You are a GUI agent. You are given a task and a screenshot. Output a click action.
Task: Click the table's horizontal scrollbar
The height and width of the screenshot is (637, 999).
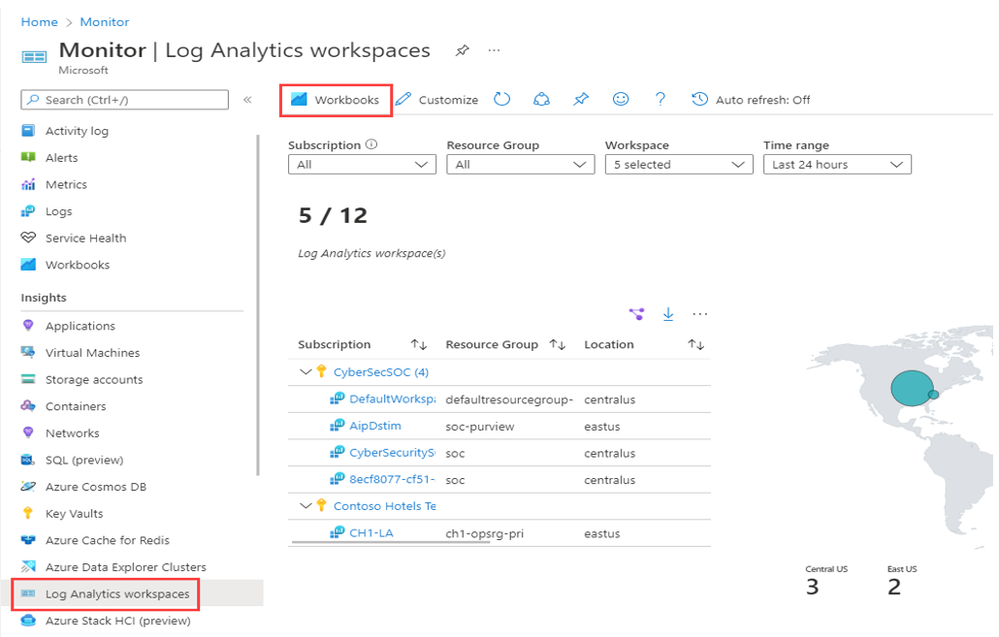tap(391, 542)
